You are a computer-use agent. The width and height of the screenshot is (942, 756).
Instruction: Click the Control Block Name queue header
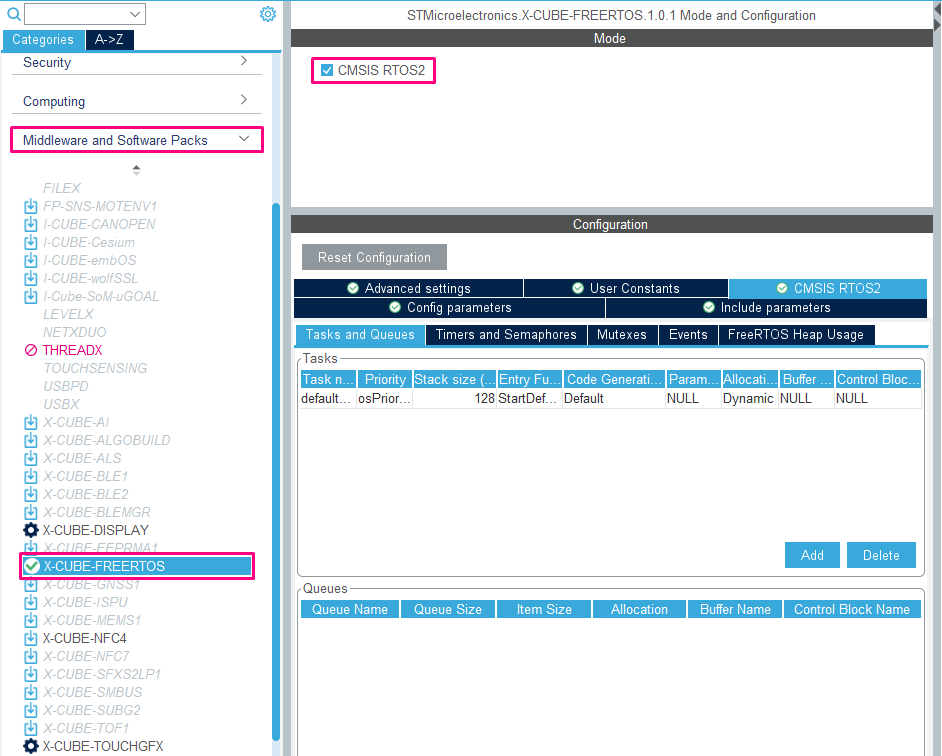tap(852, 609)
